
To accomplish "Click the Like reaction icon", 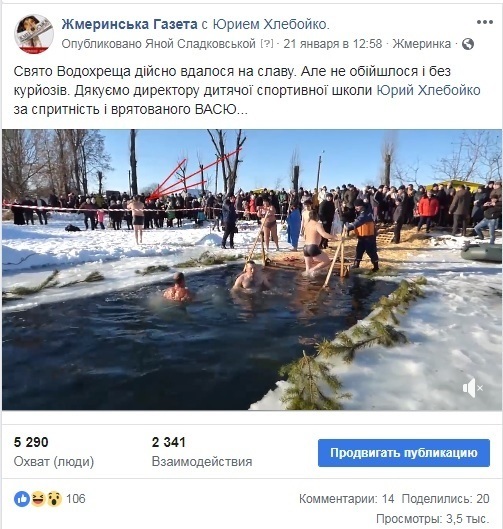I will [22, 499].
